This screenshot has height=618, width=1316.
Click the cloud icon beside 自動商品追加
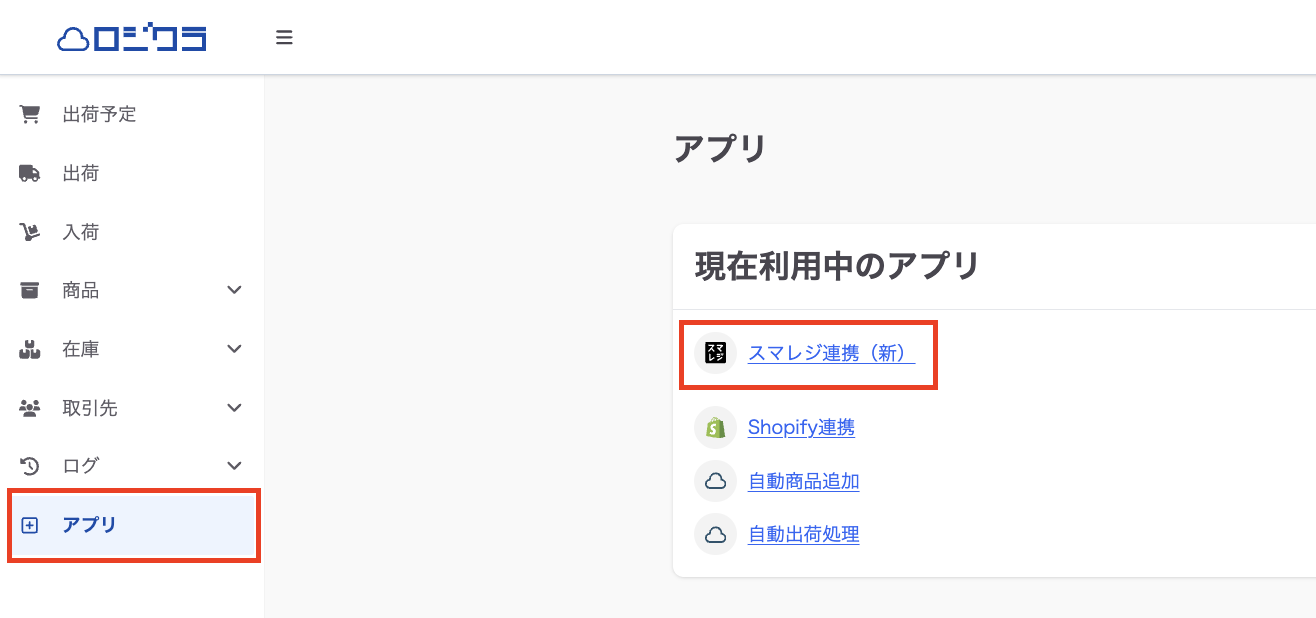(715, 481)
